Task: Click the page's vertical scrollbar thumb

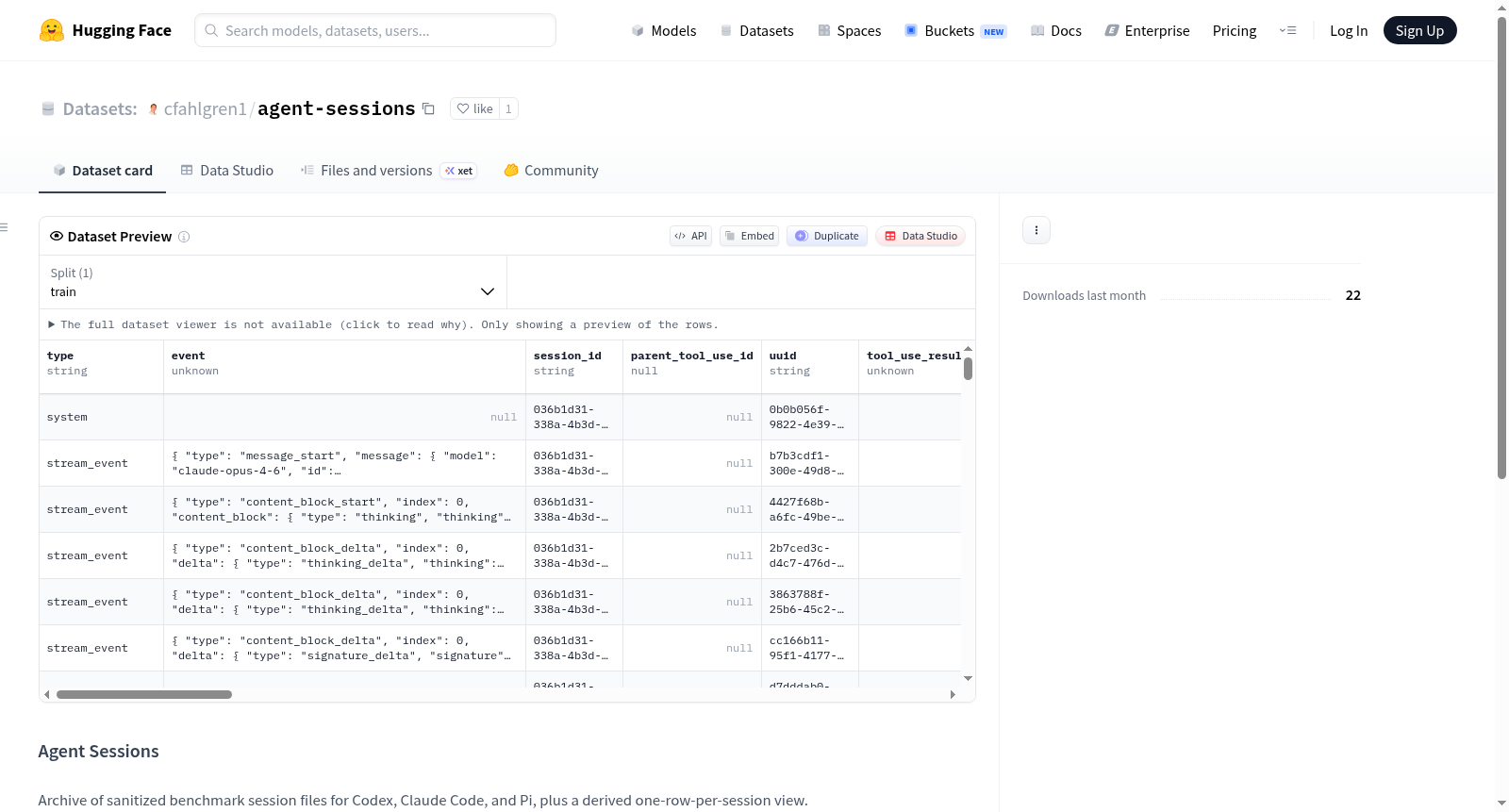Action: [x=1501, y=247]
